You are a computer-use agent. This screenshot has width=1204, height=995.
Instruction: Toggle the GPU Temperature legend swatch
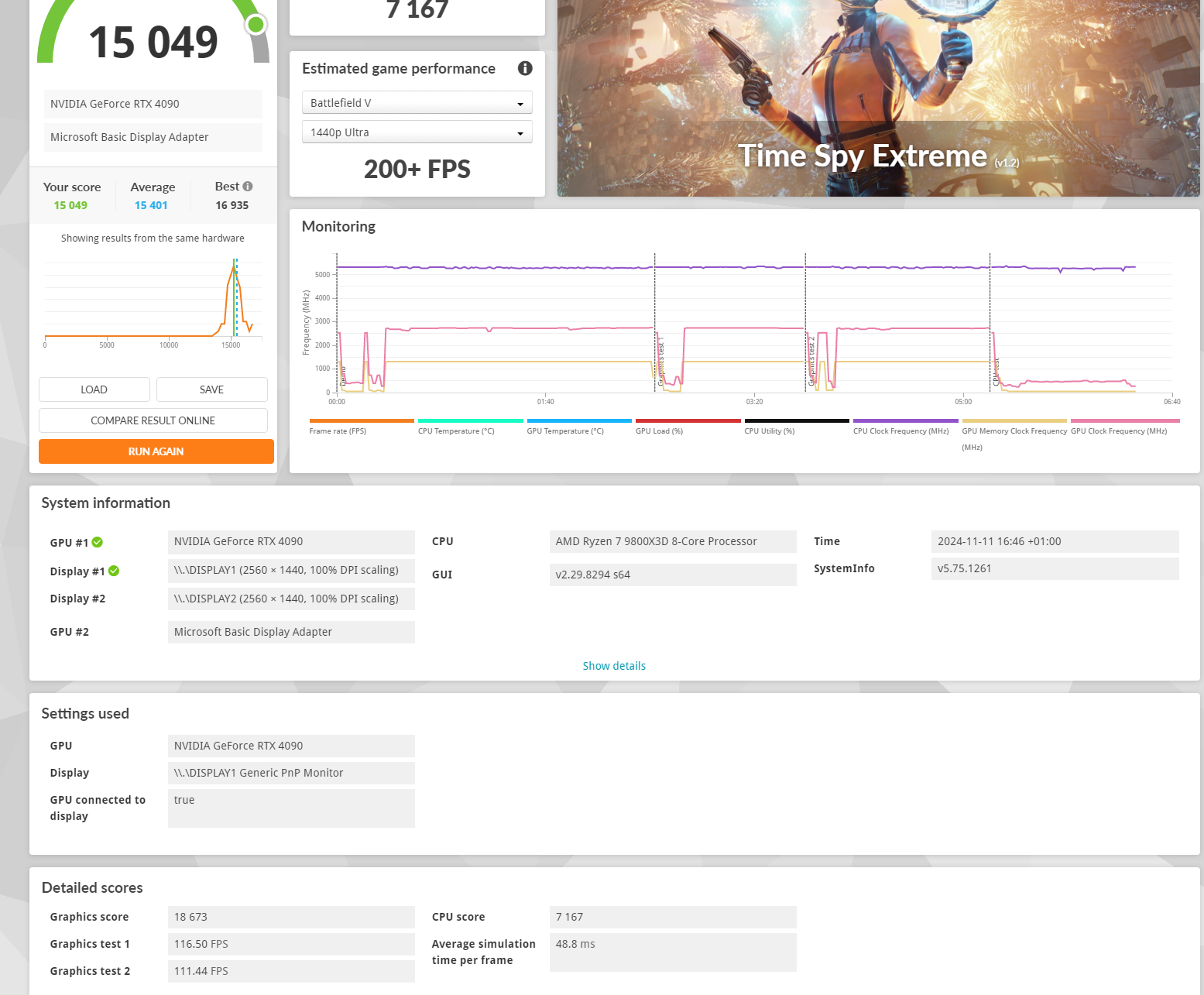[579, 421]
